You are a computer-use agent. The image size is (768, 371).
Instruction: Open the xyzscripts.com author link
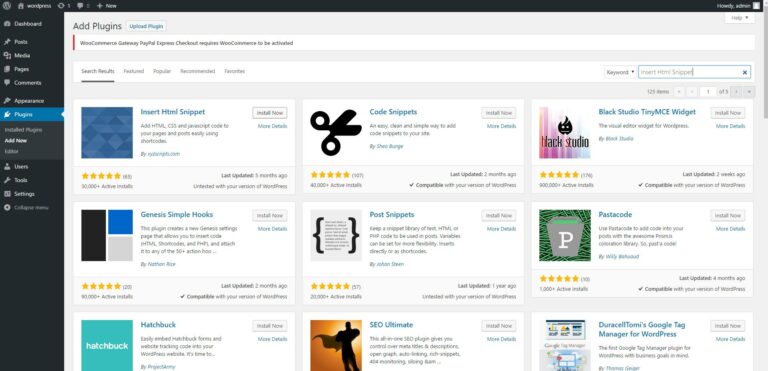tap(163, 154)
